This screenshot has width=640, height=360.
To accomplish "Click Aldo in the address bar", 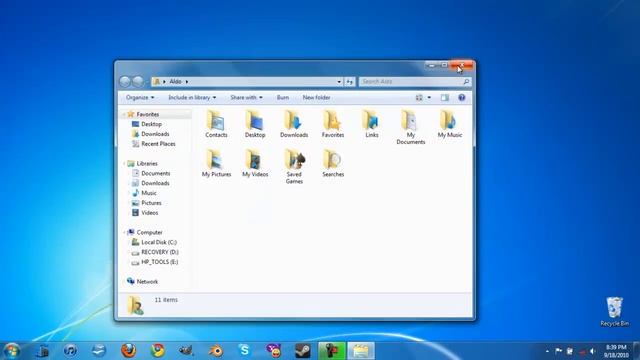I will (176, 82).
